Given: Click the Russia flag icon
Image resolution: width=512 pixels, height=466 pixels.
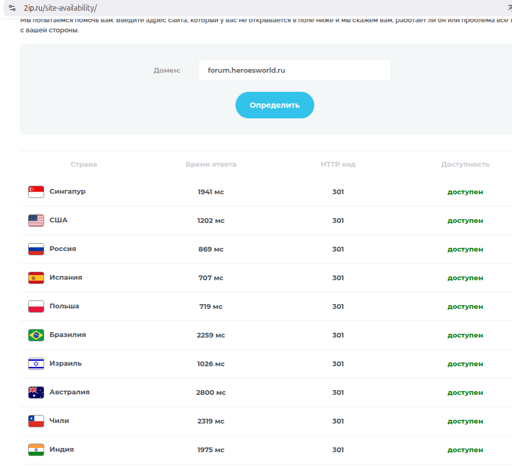Looking at the screenshot, I should coord(36,249).
